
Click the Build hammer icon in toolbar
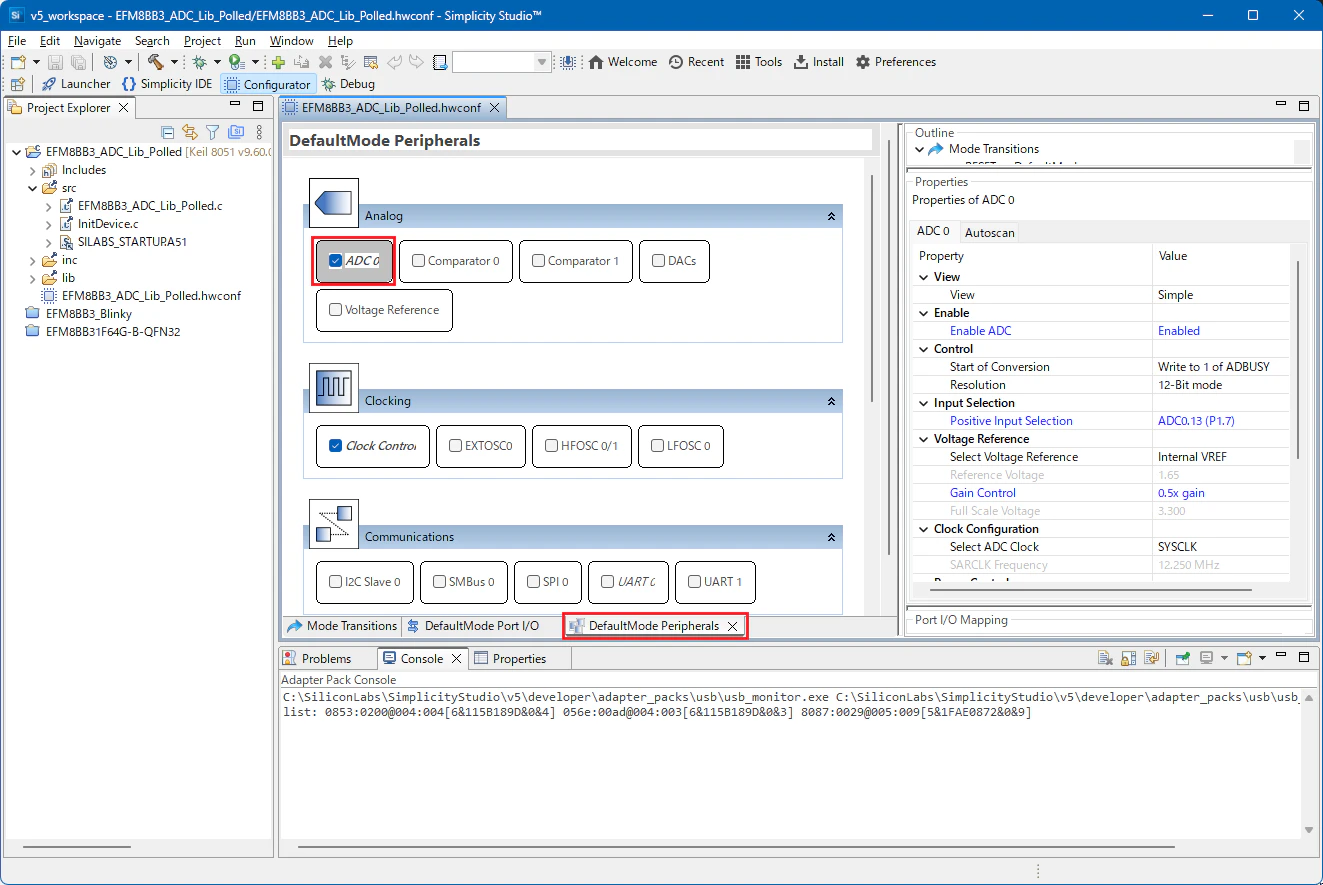point(155,62)
